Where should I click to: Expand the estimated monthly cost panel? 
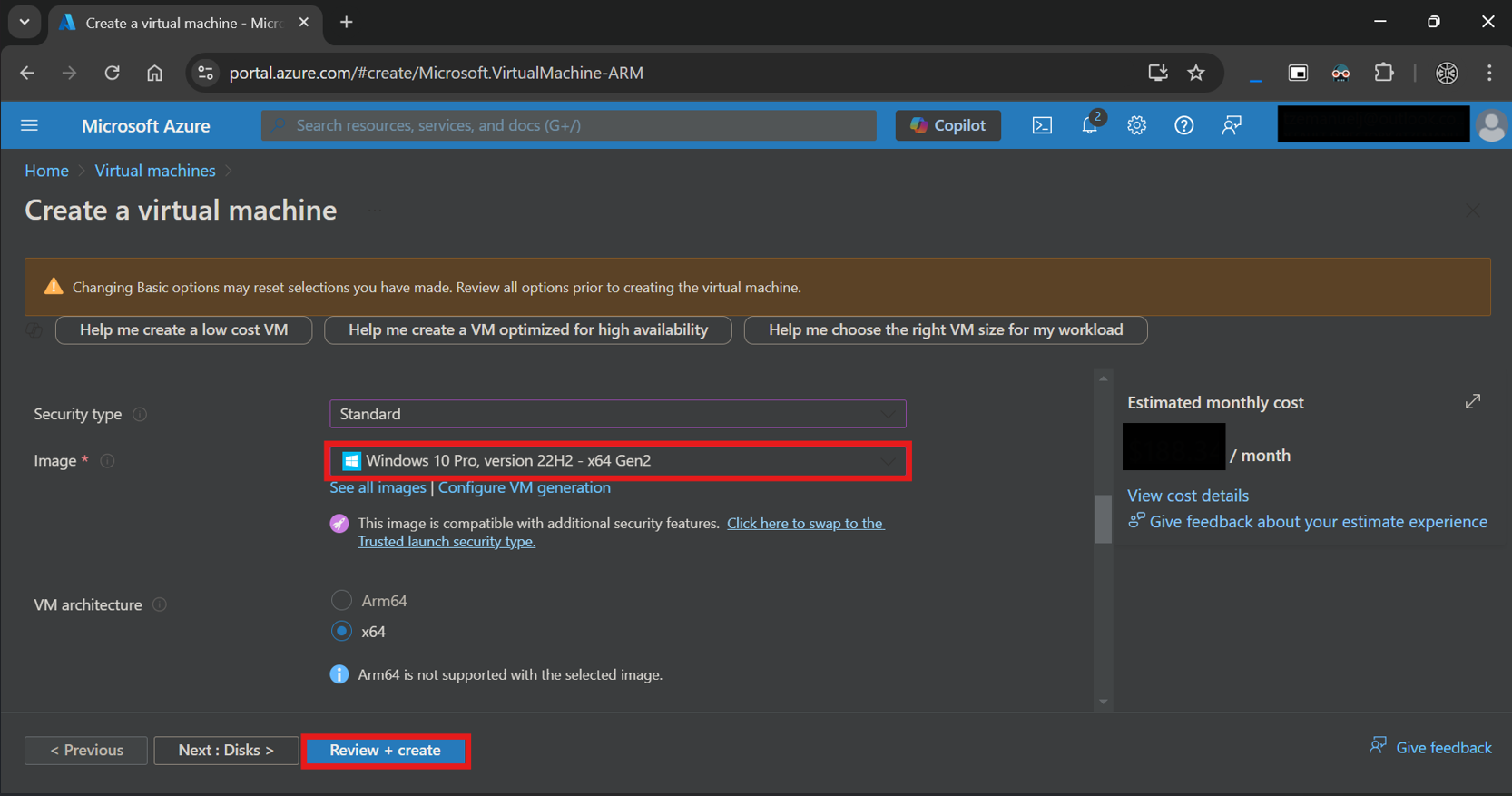pos(1472,401)
